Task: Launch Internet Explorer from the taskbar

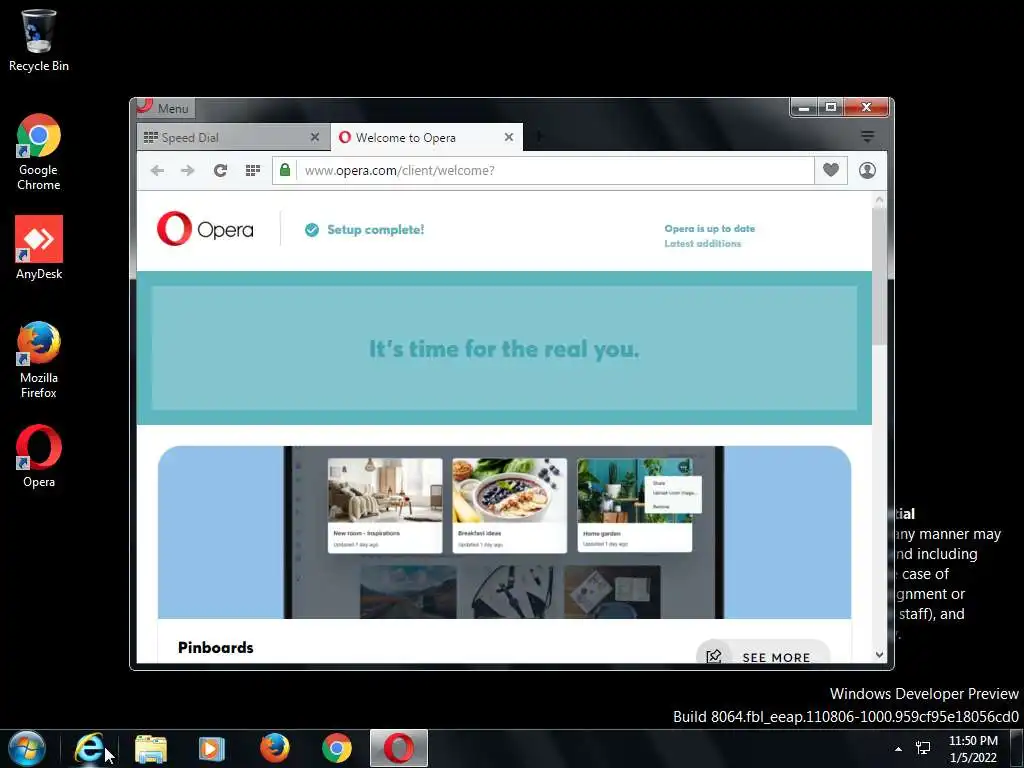Action: pyautogui.click(x=89, y=748)
